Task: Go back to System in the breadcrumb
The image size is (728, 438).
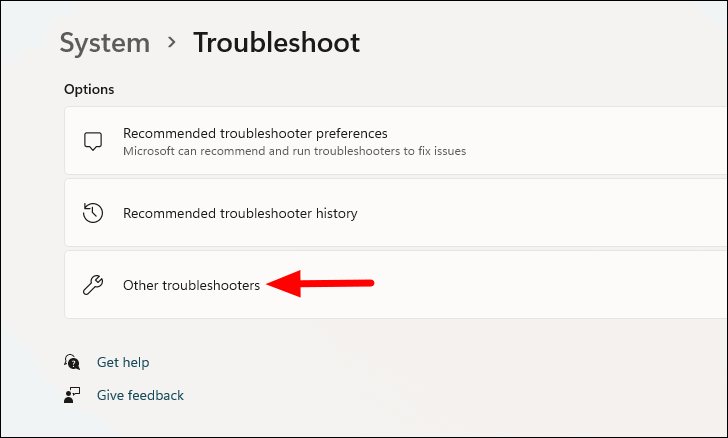Action: [105, 43]
